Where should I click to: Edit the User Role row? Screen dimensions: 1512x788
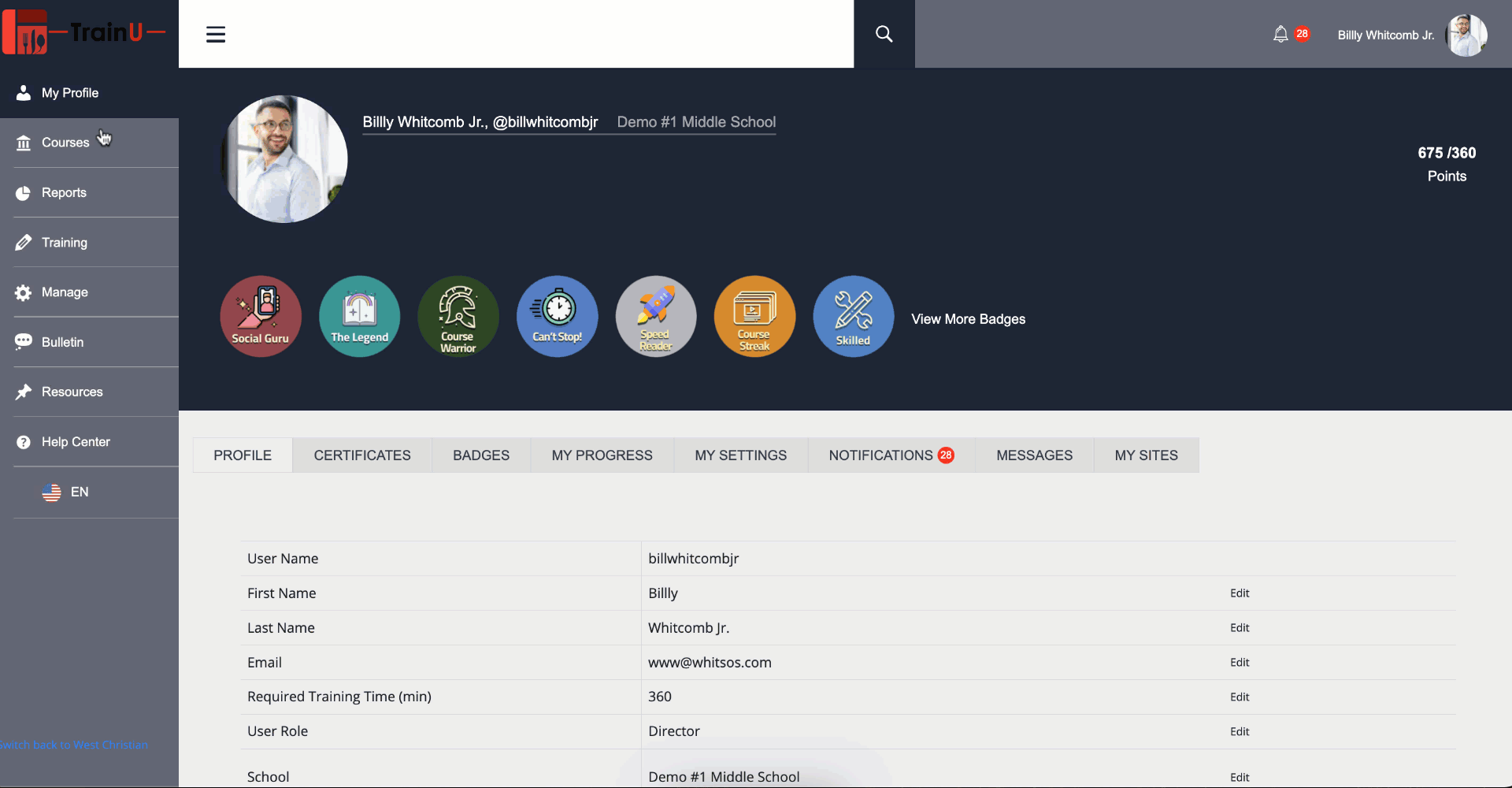click(x=1240, y=732)
